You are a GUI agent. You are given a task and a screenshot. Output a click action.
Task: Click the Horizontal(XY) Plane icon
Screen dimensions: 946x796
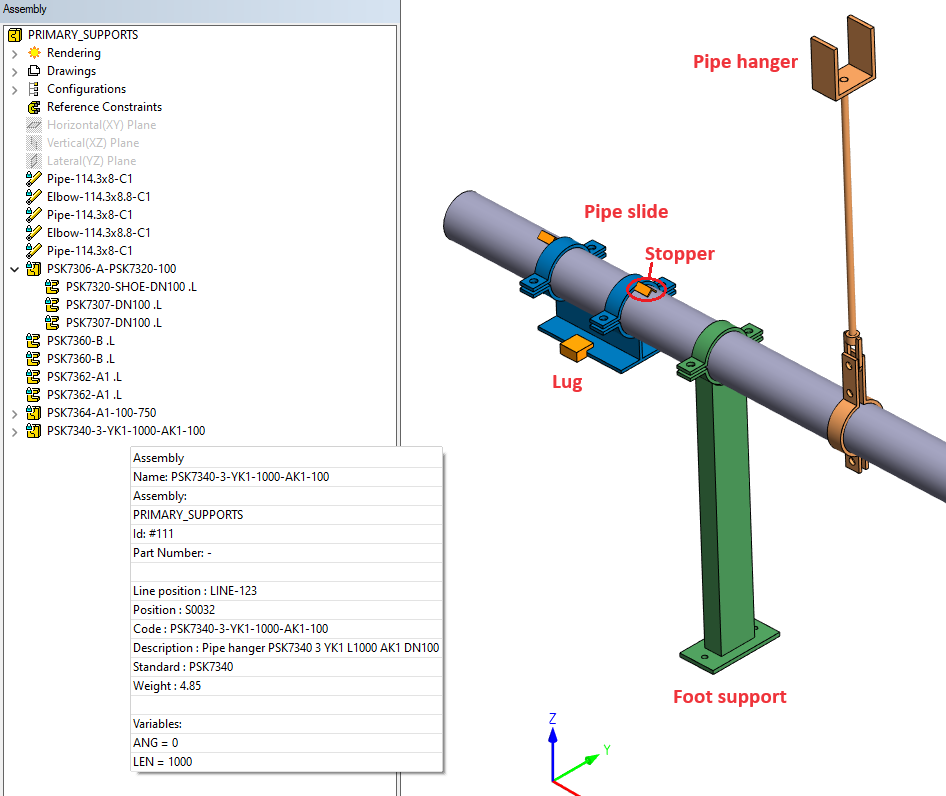coord(34,125)
